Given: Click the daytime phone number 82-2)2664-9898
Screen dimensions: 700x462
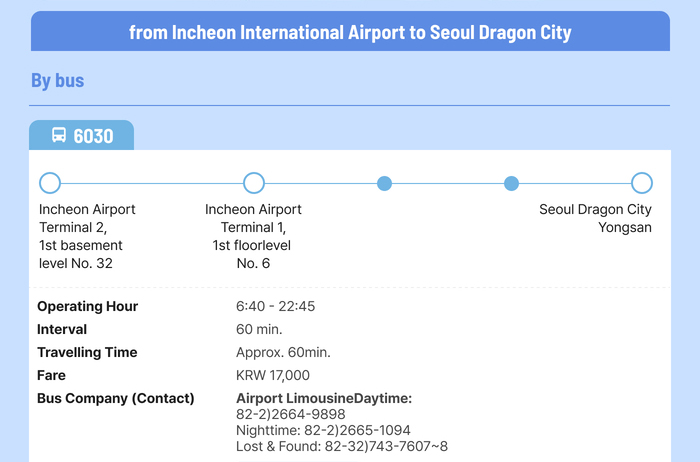Looking at the screenshot, I should [x=291, y=414].
